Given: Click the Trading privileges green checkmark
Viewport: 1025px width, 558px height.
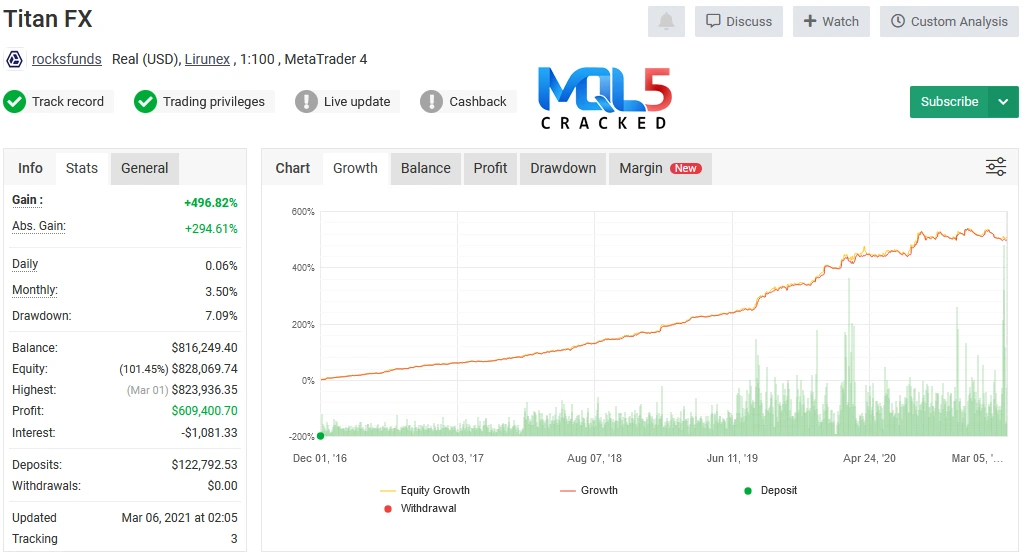Looking at the screenshot, I should click(x=145, y=102).
